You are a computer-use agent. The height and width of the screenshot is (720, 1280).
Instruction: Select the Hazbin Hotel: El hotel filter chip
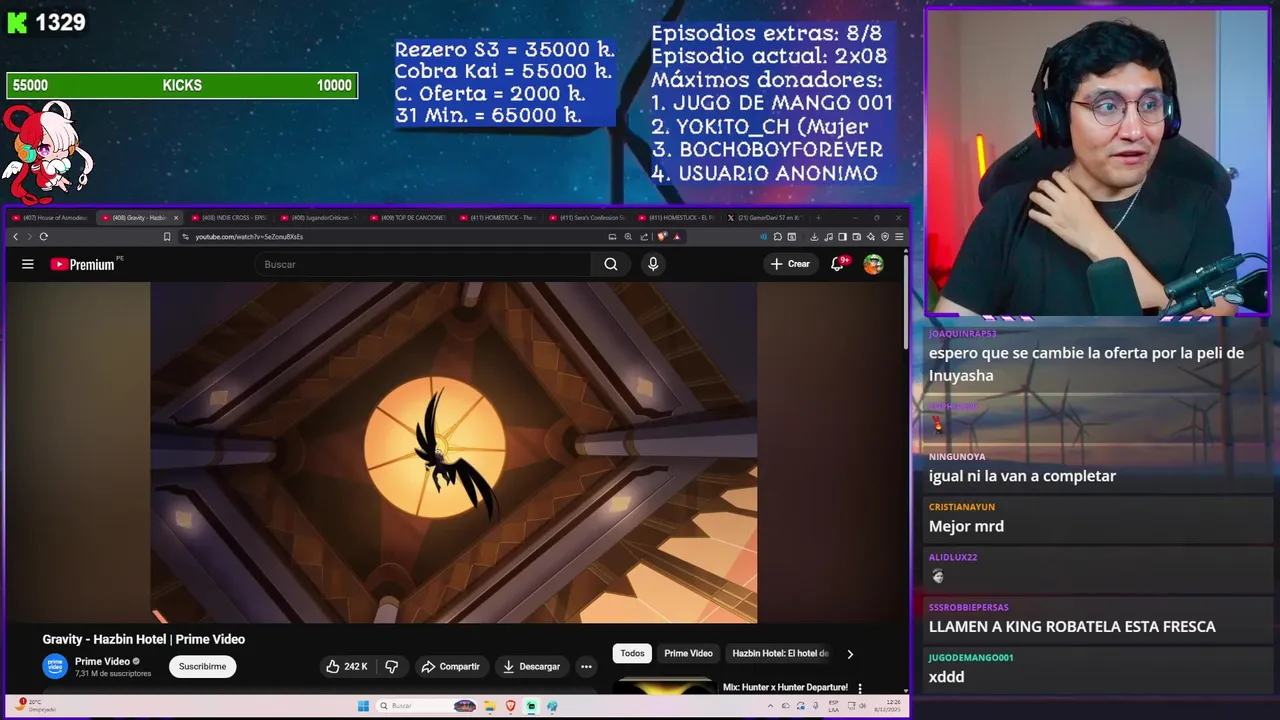tap(780, 653)
